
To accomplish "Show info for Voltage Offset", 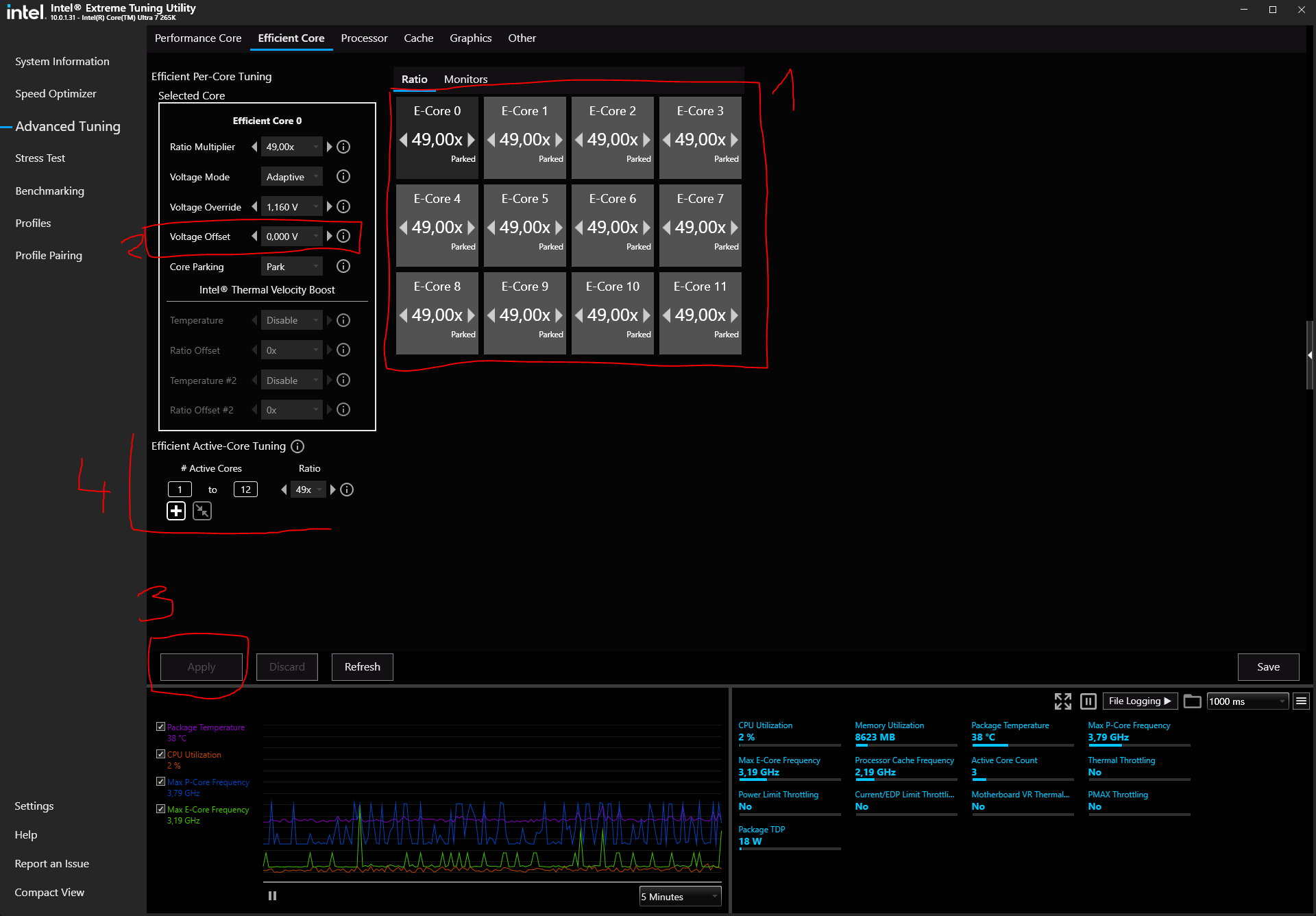I will (x=343, y=236).
